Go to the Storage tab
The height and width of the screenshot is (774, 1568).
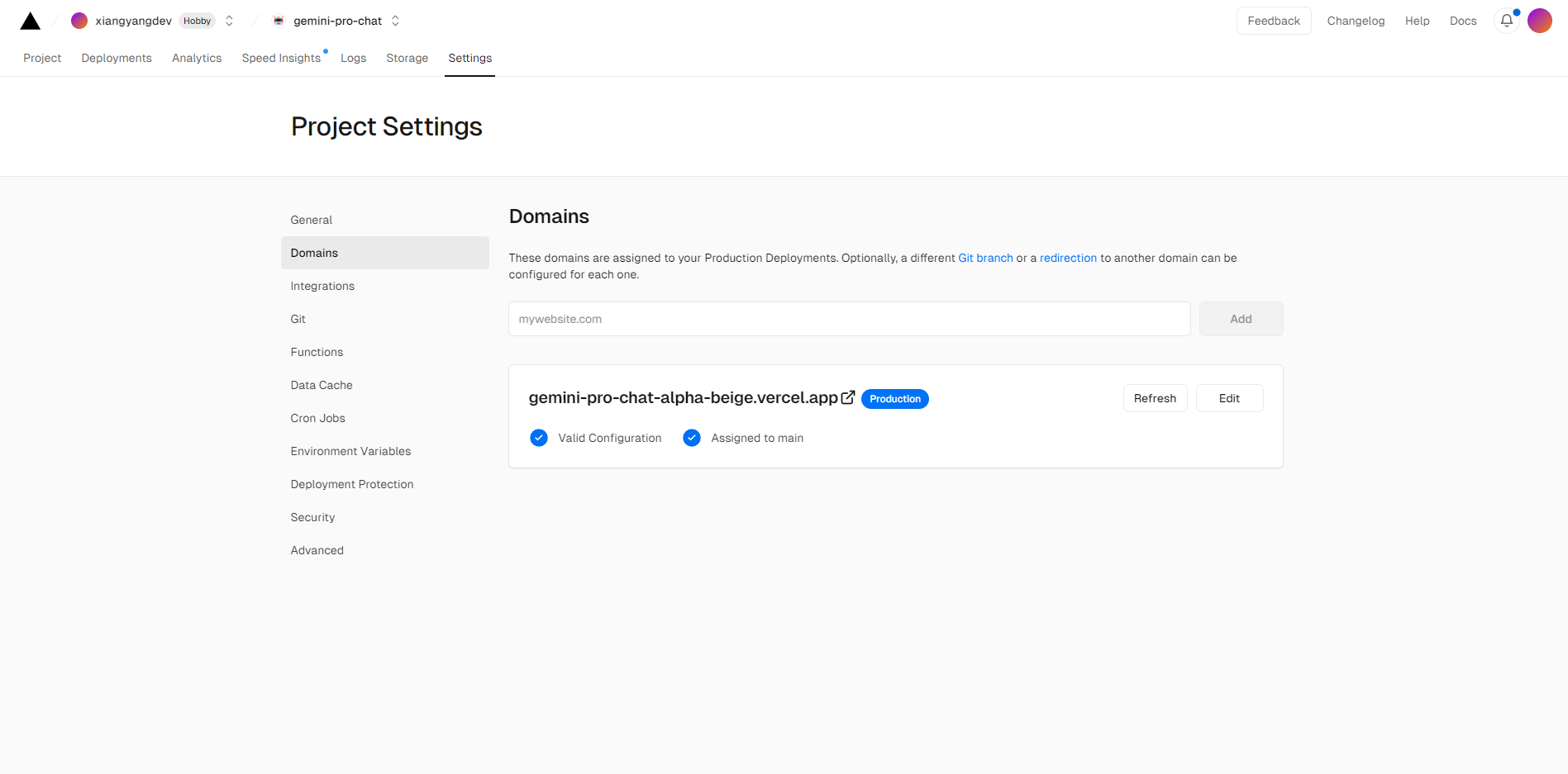point(407,58)
